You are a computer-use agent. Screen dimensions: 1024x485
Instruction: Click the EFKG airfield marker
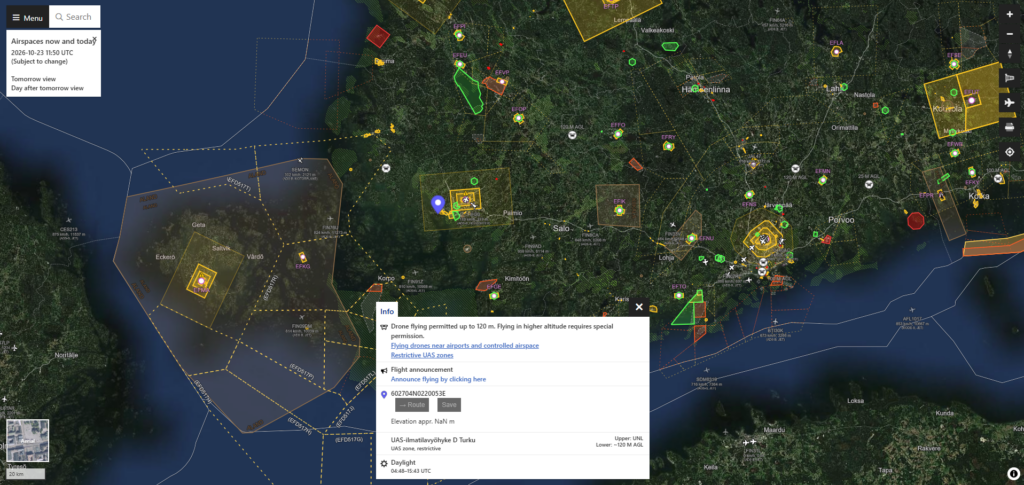pyautogui.click(x=302, y=257)
